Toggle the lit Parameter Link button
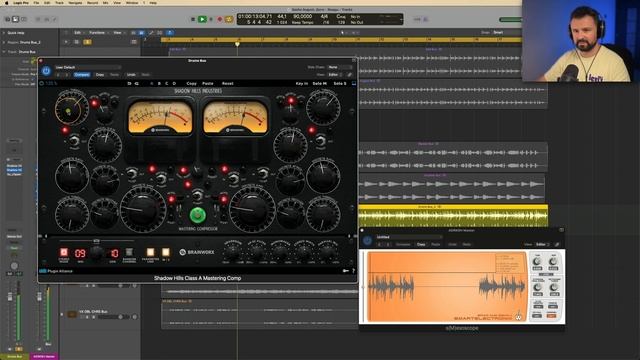Screen dimensions: 640x360 [x=150, y=252]
